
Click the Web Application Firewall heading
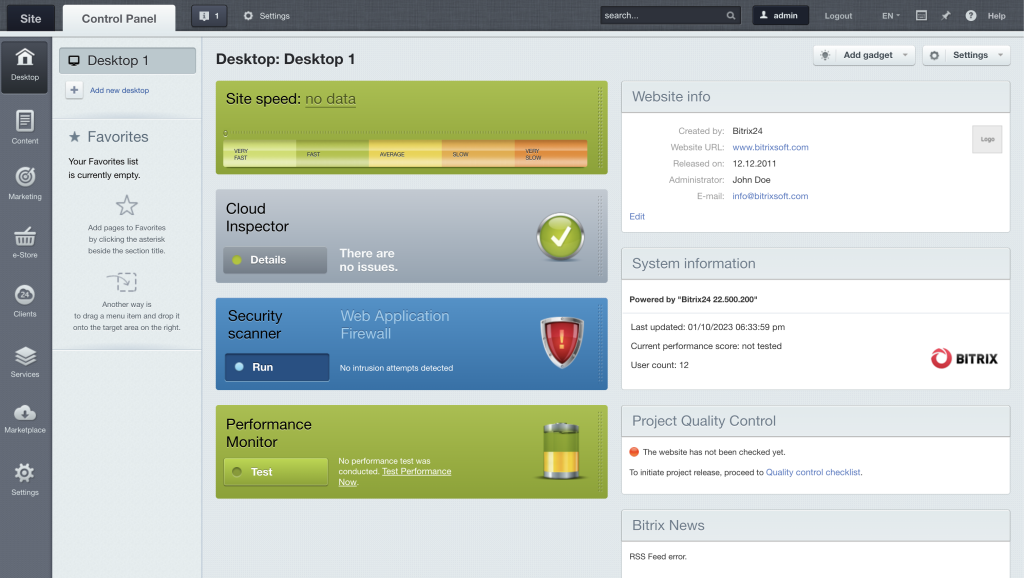pyautogui.click(x=394, y=325)
